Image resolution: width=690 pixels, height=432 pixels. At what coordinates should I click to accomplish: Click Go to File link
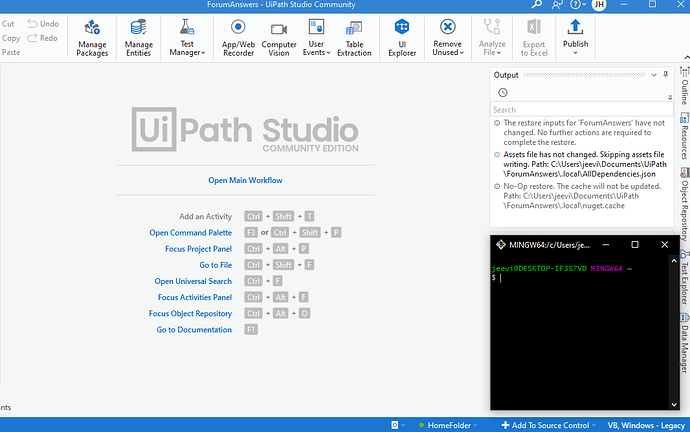(x=216, y=265)
